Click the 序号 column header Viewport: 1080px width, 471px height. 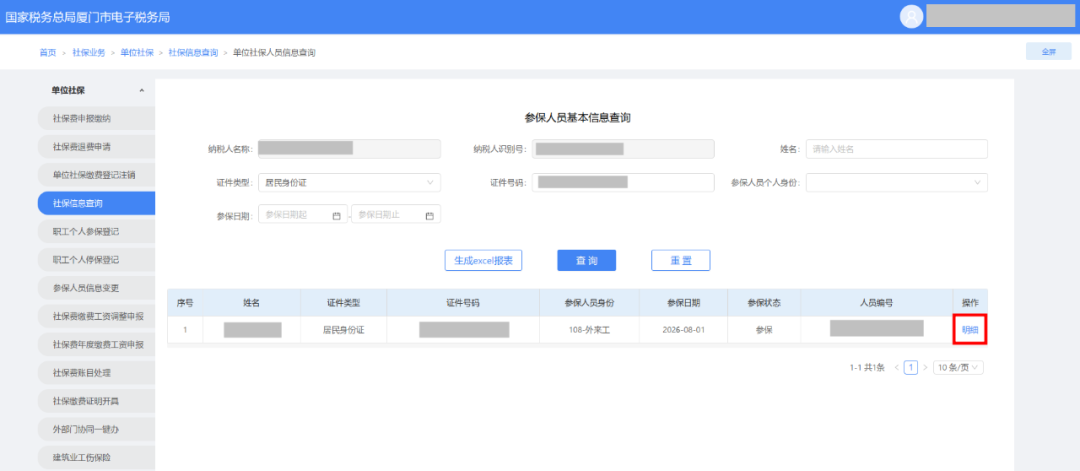(x=185, y=303)
